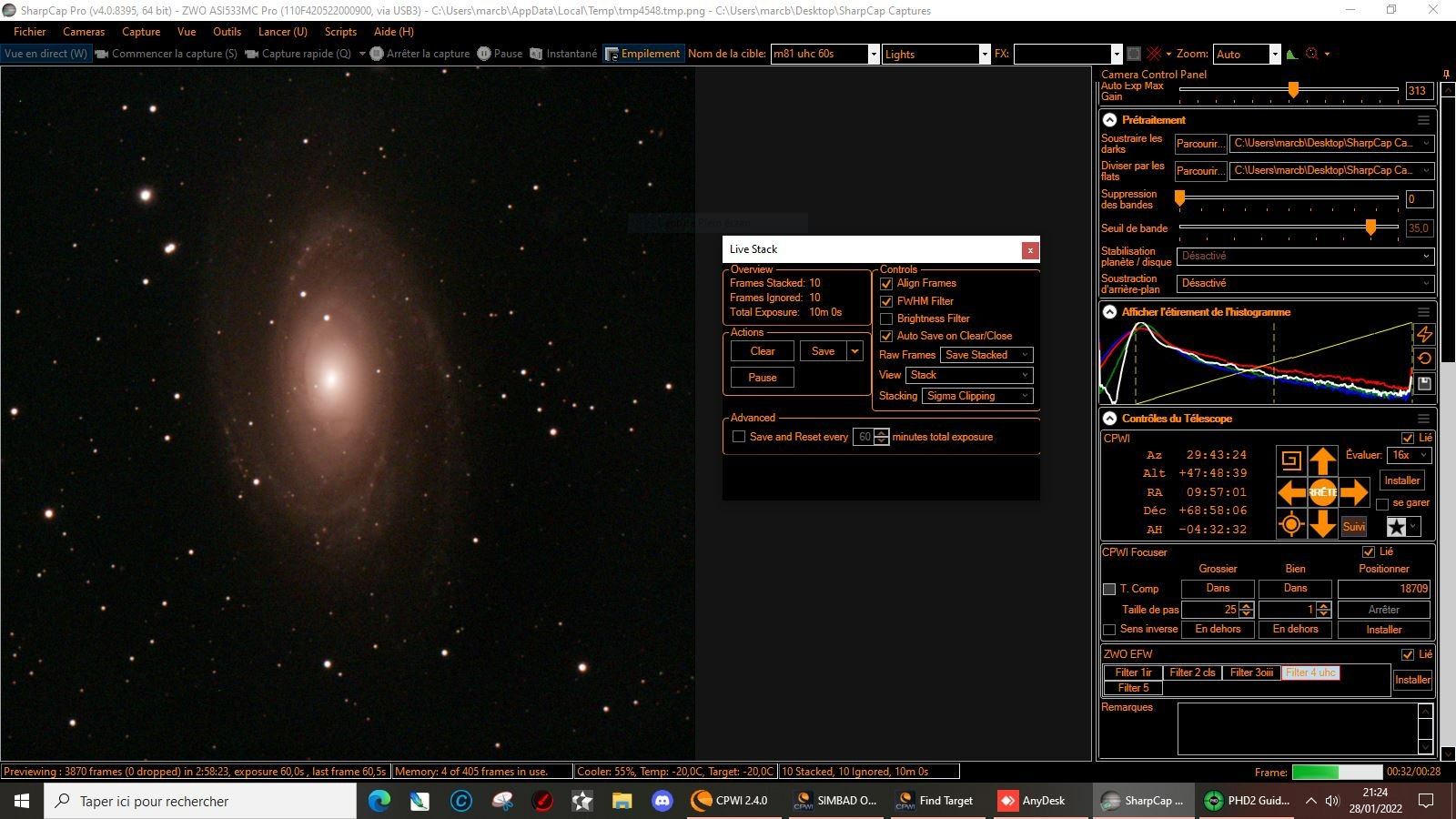Open CPWI 2.4.0 from the taskbar

click(731, 801)
